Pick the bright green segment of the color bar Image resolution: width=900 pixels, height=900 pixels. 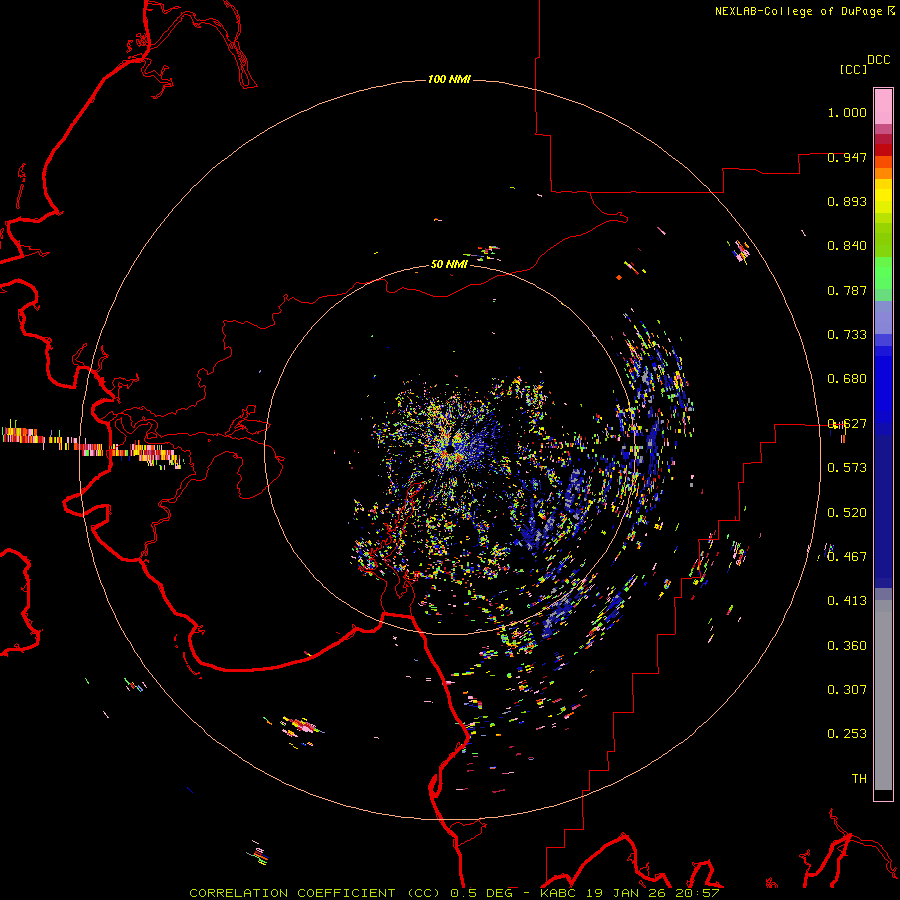point(883,273)
